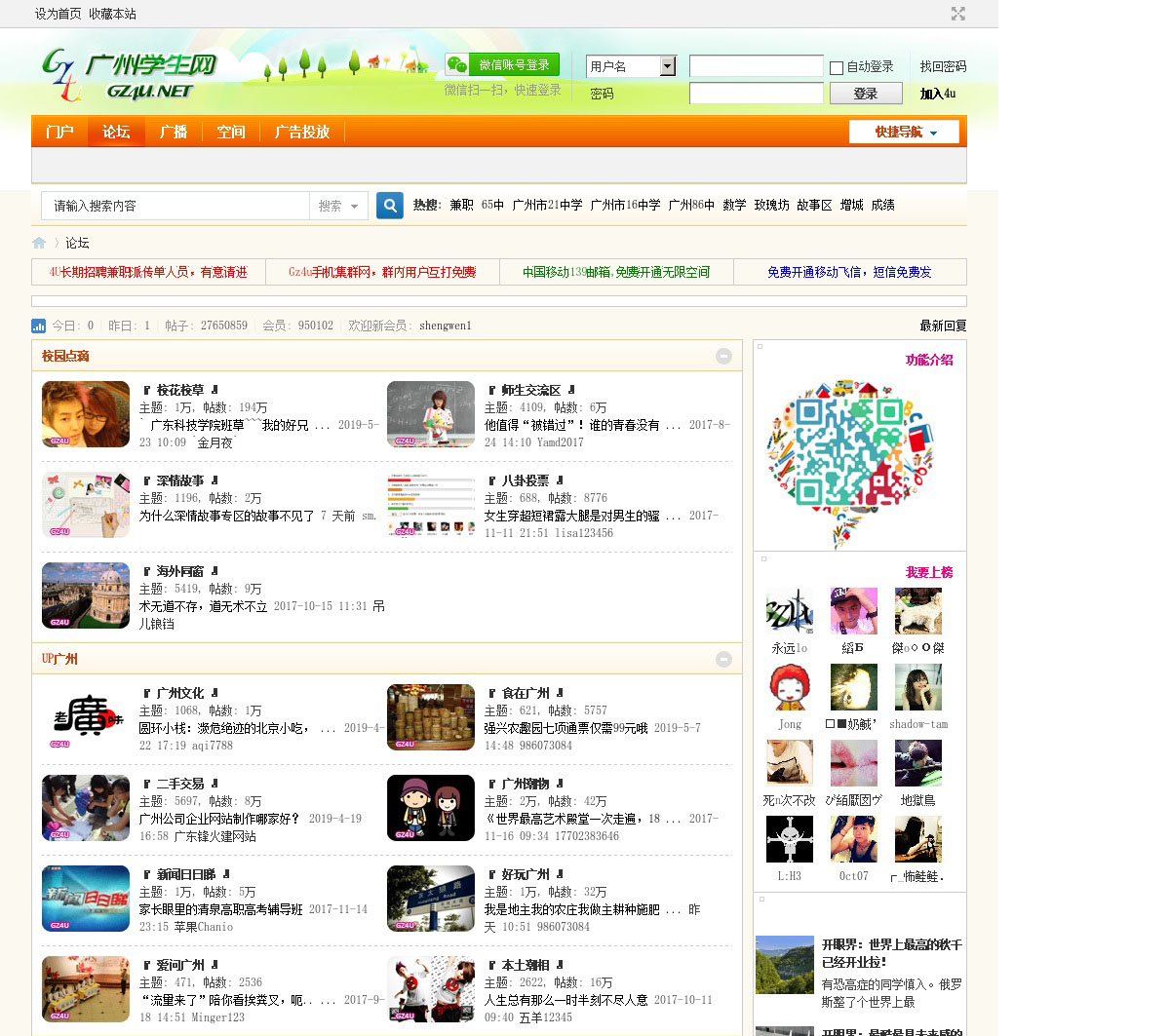The height and width of the screenshot is (1036, 1170).
Task: Open the 二手交易 forum thumbnail
Action: (86, 808)
